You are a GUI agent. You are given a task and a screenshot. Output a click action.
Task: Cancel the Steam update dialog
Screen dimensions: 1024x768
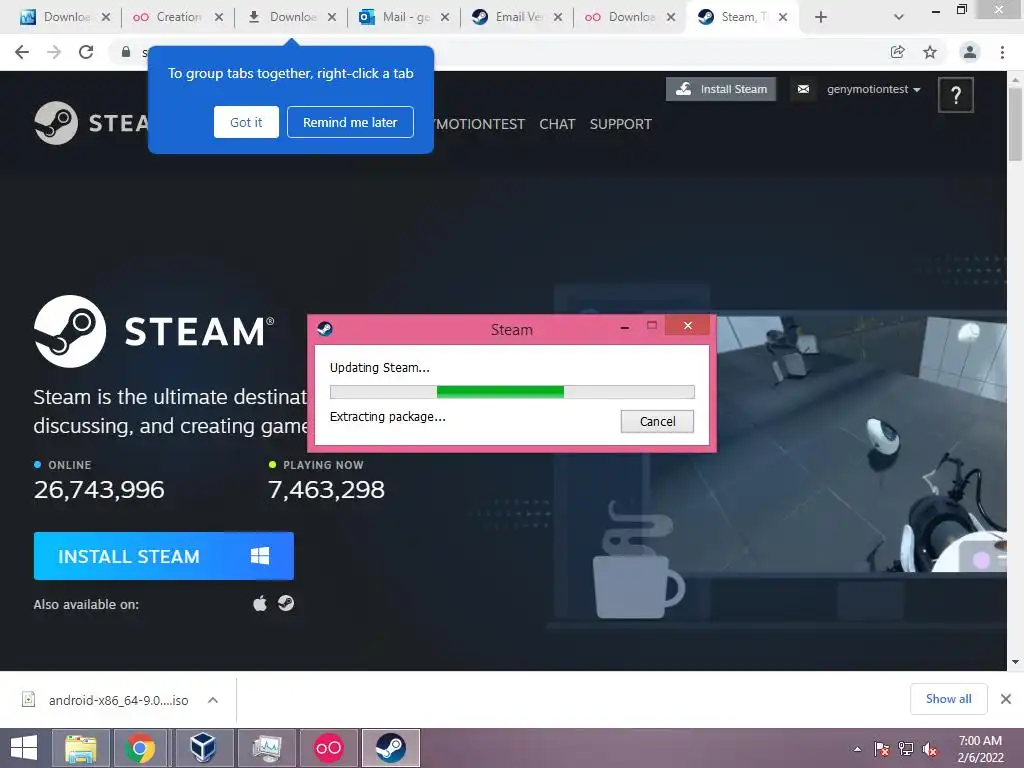[657, 421]
